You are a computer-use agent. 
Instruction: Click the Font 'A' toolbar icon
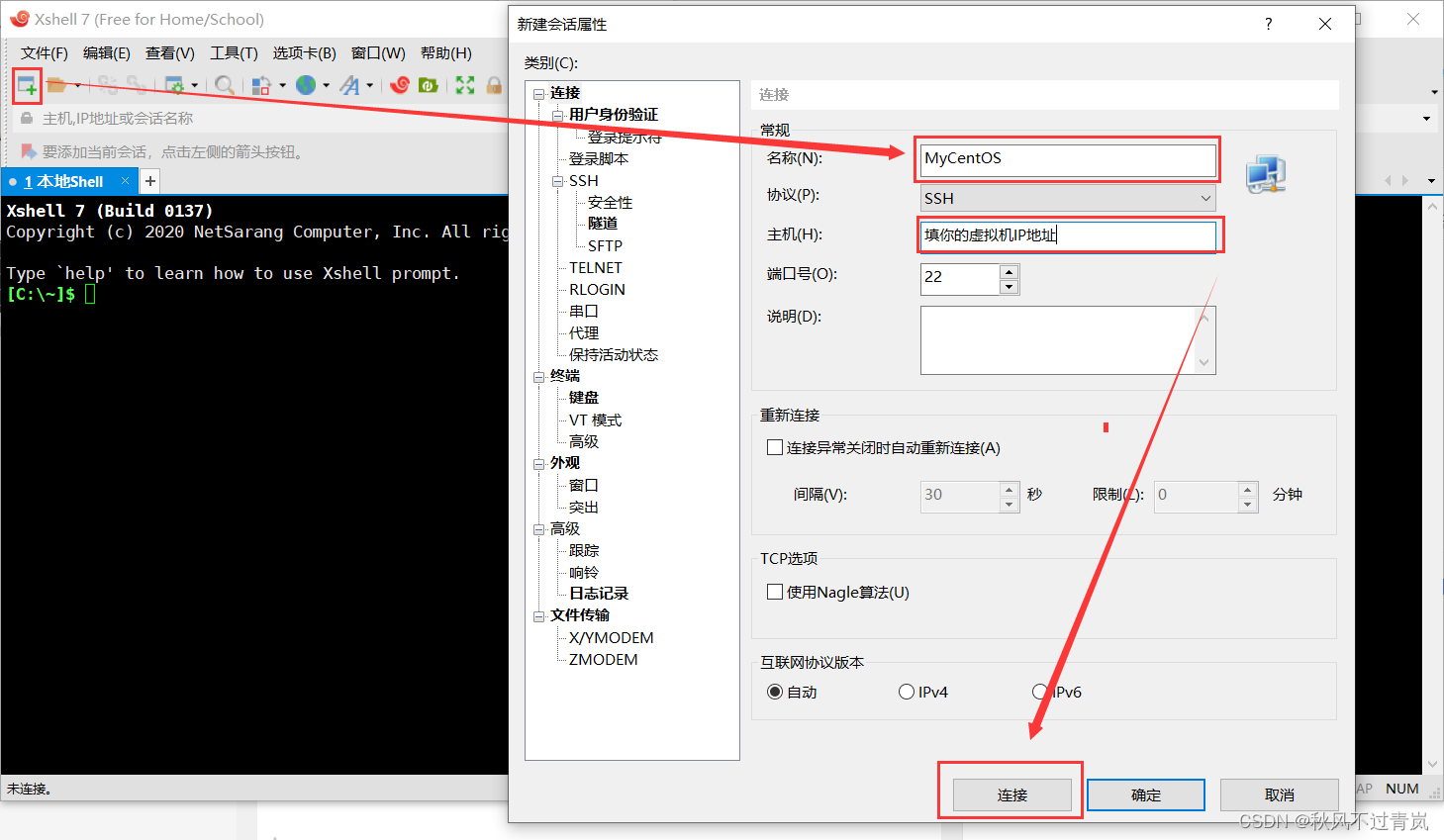pos(349,85)
